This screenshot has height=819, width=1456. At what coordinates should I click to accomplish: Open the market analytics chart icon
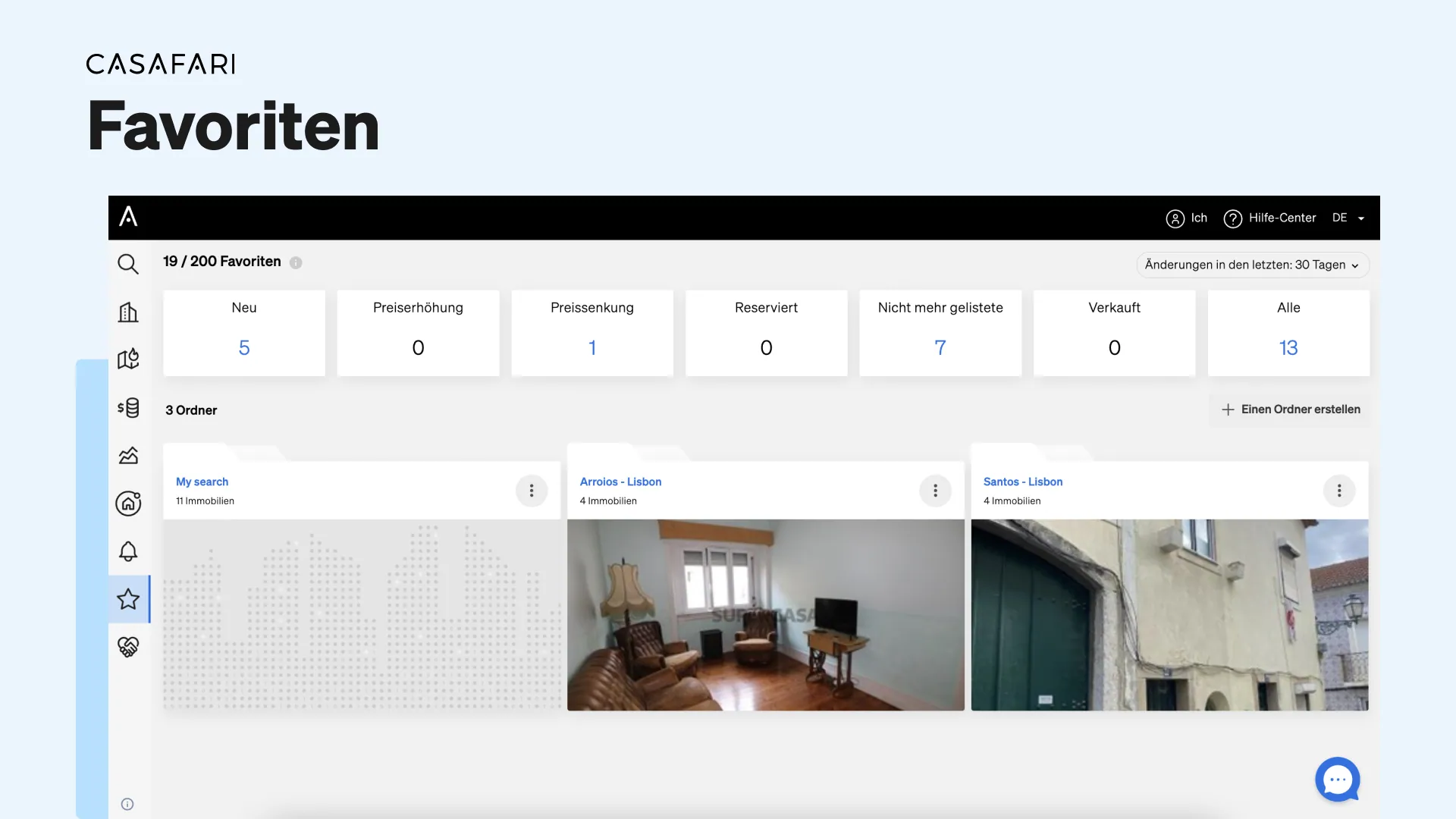tap(128, 455)
